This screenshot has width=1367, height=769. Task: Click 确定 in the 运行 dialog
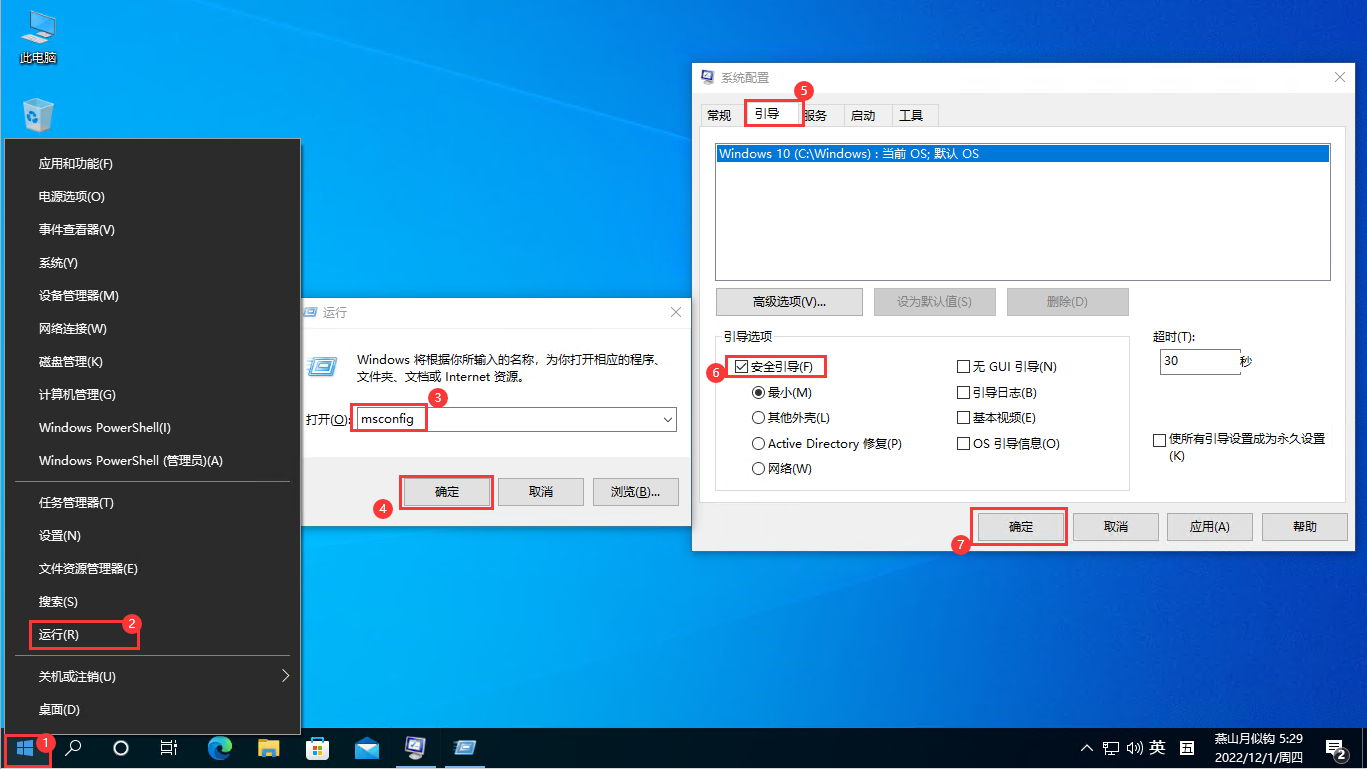(x=447, y=492)
